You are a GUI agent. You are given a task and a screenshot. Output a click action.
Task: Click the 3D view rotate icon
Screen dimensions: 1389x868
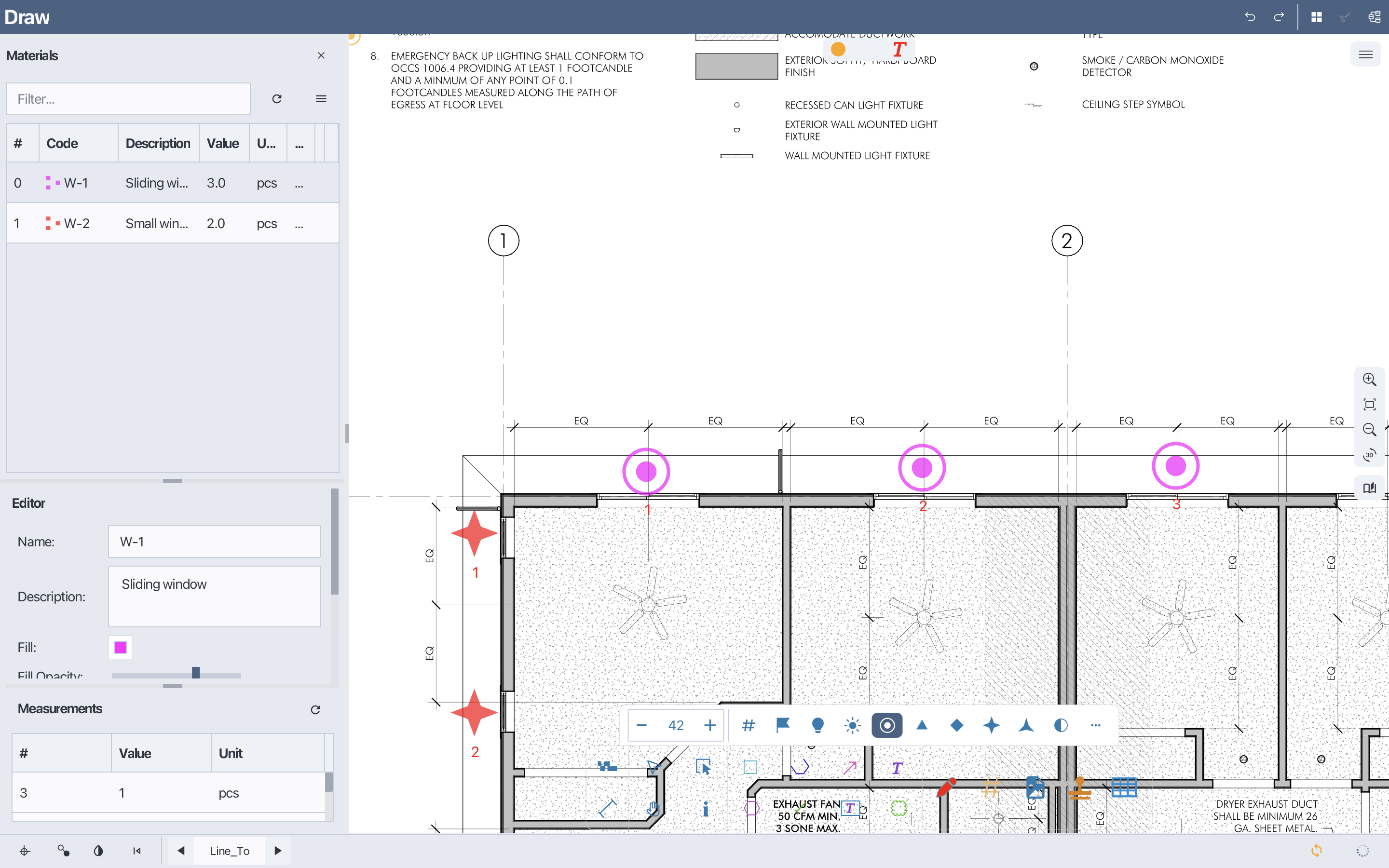pos(1370,455)
